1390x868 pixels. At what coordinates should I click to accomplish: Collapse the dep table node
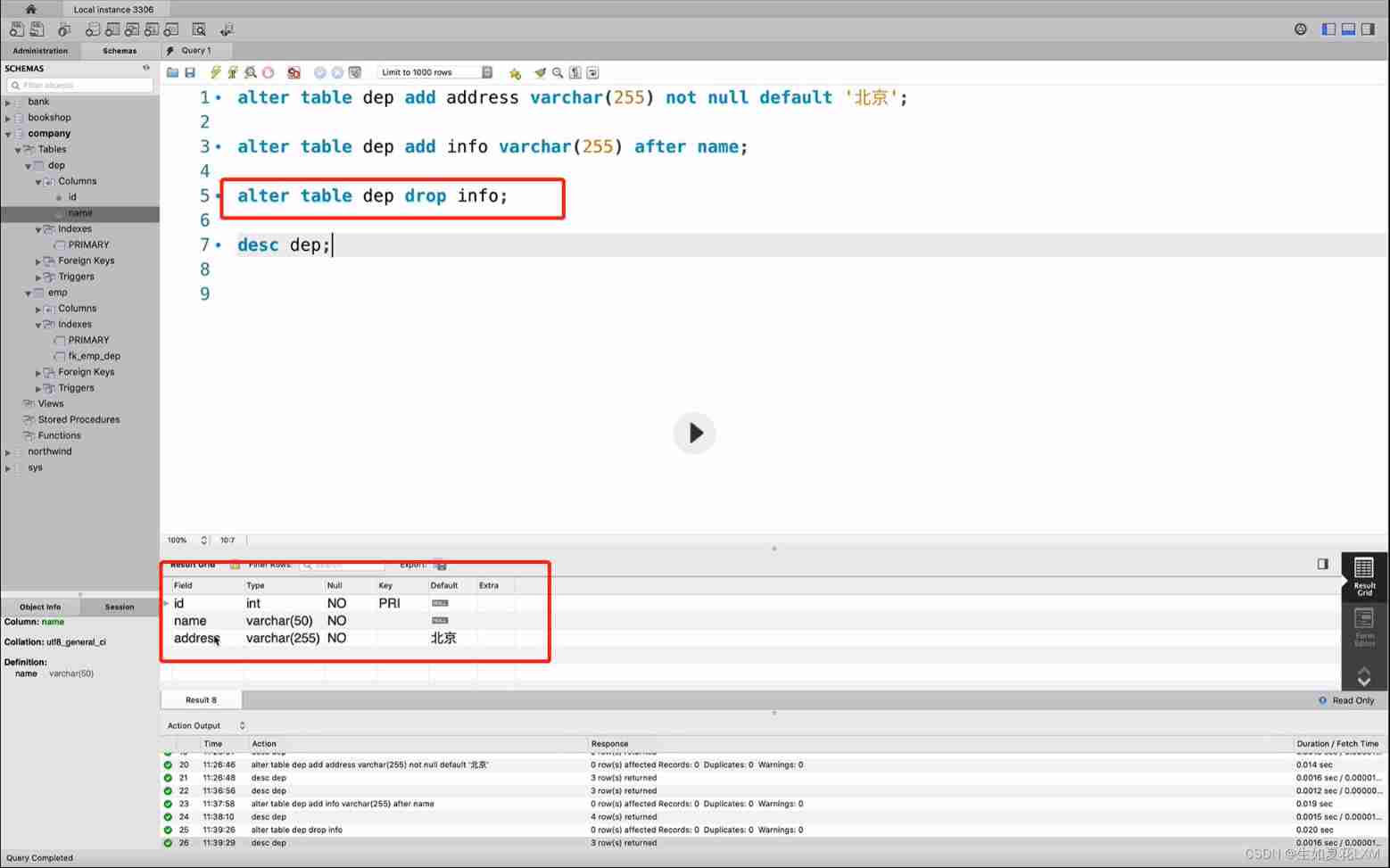click(28, 166)
